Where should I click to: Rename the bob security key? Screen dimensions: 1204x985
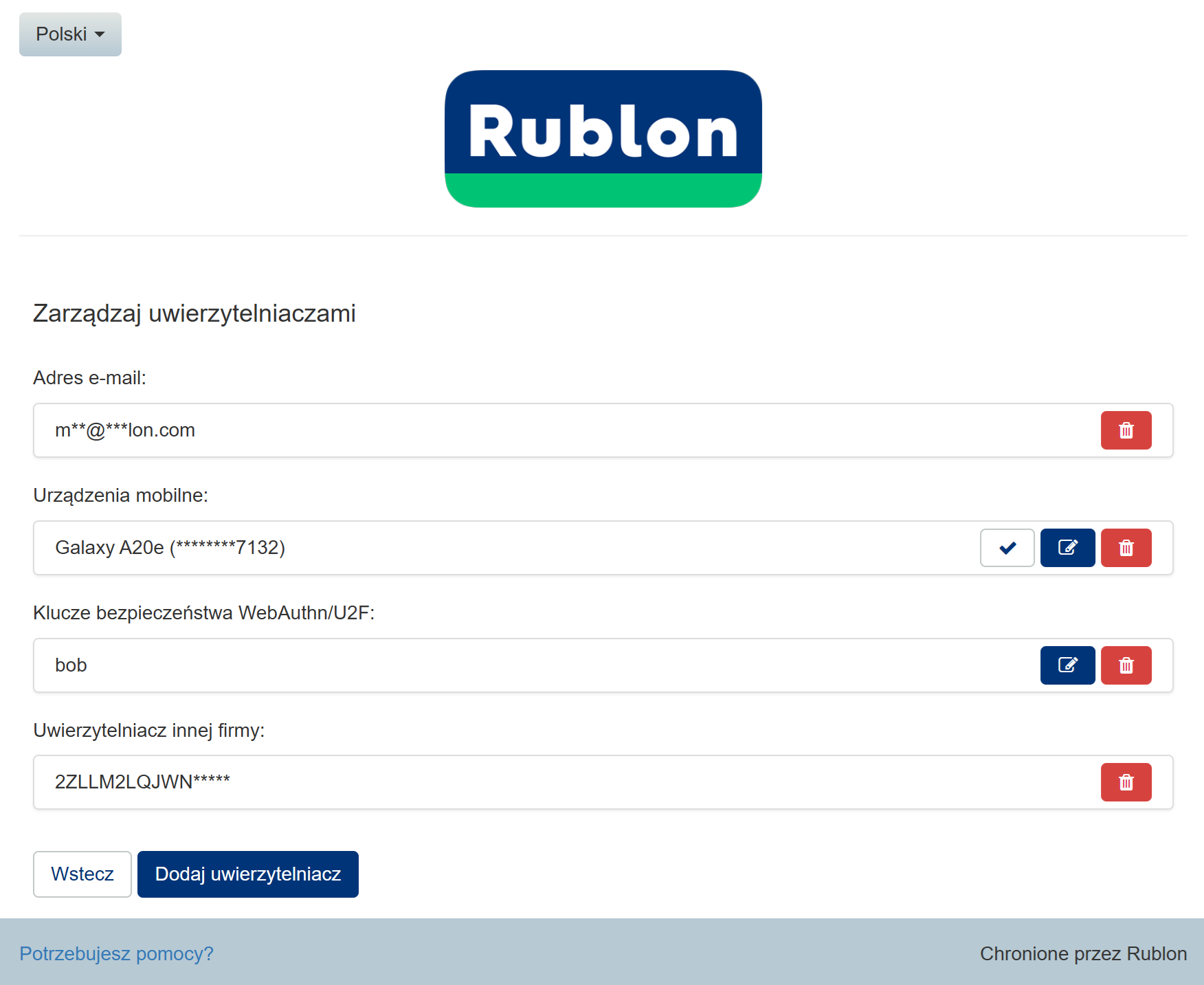[1067, 665]
